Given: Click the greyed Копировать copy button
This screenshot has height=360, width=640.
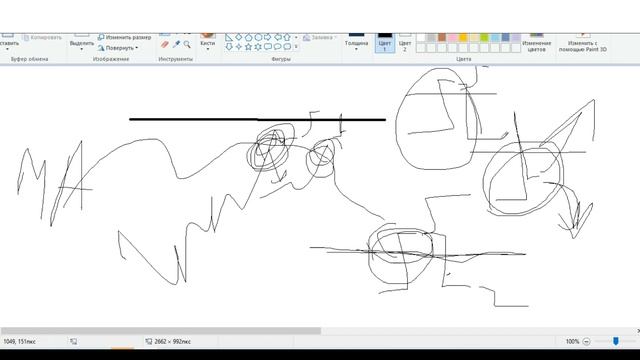Looking at the screenshot, I should tap(42, 38).
